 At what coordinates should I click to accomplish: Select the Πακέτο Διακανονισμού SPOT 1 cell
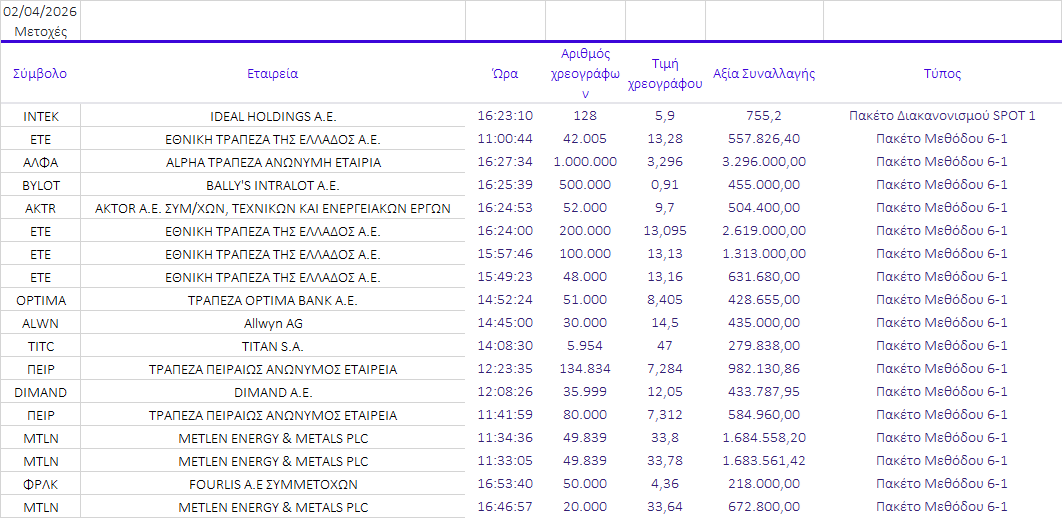pos(942,116)
